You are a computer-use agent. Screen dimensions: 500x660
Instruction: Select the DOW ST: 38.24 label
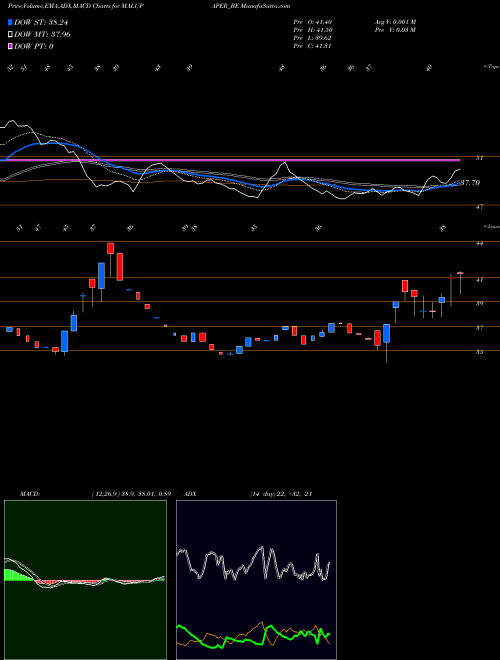(41, 22)
